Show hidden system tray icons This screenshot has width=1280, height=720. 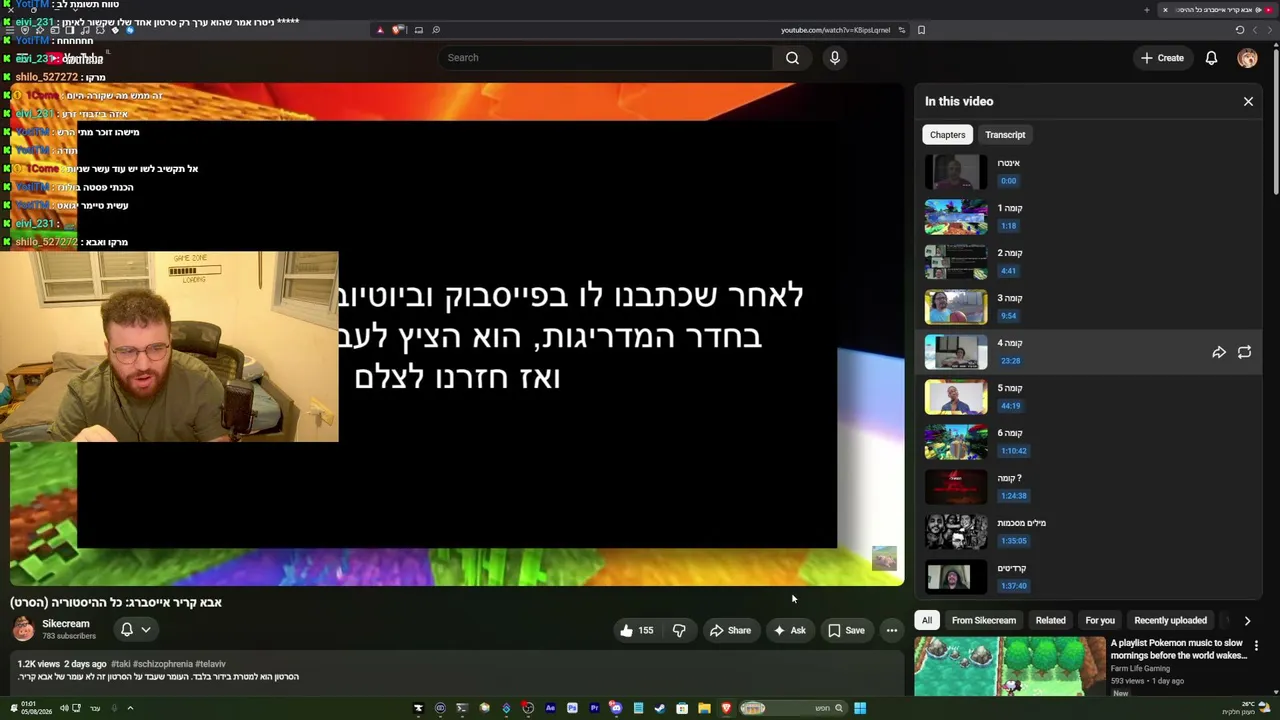pos(130,709)
